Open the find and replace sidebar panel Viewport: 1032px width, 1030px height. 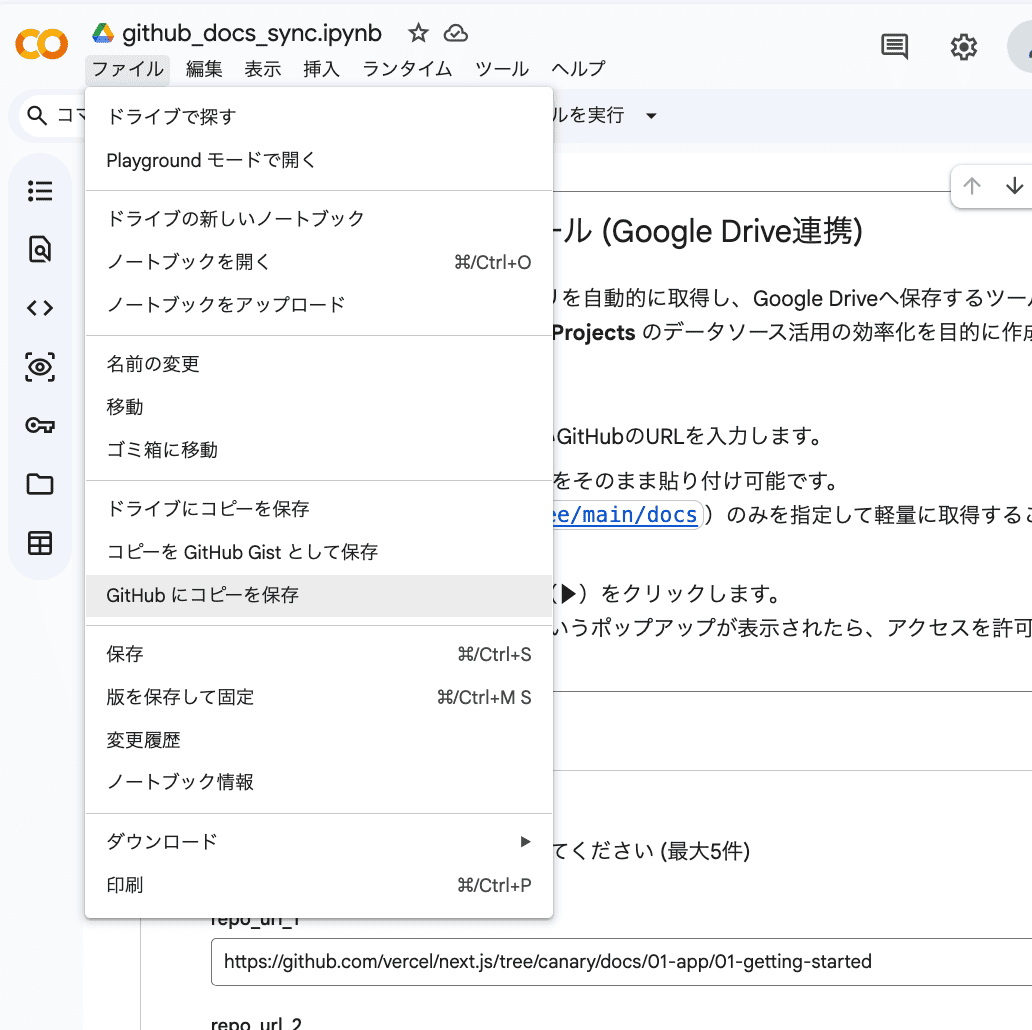click(39, 249)
